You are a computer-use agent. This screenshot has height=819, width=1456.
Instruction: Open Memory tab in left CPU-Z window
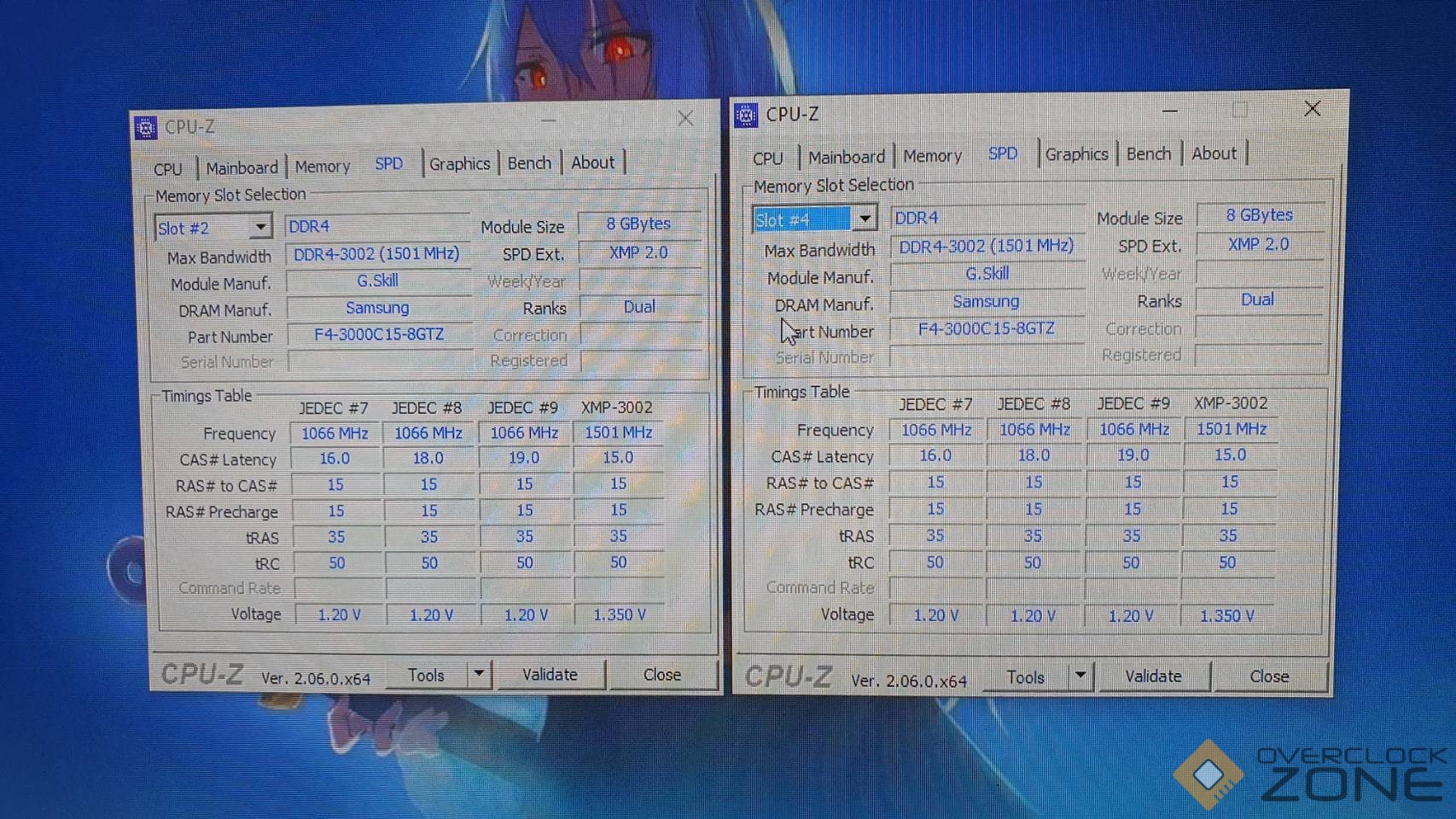click(x=323, y=166)
